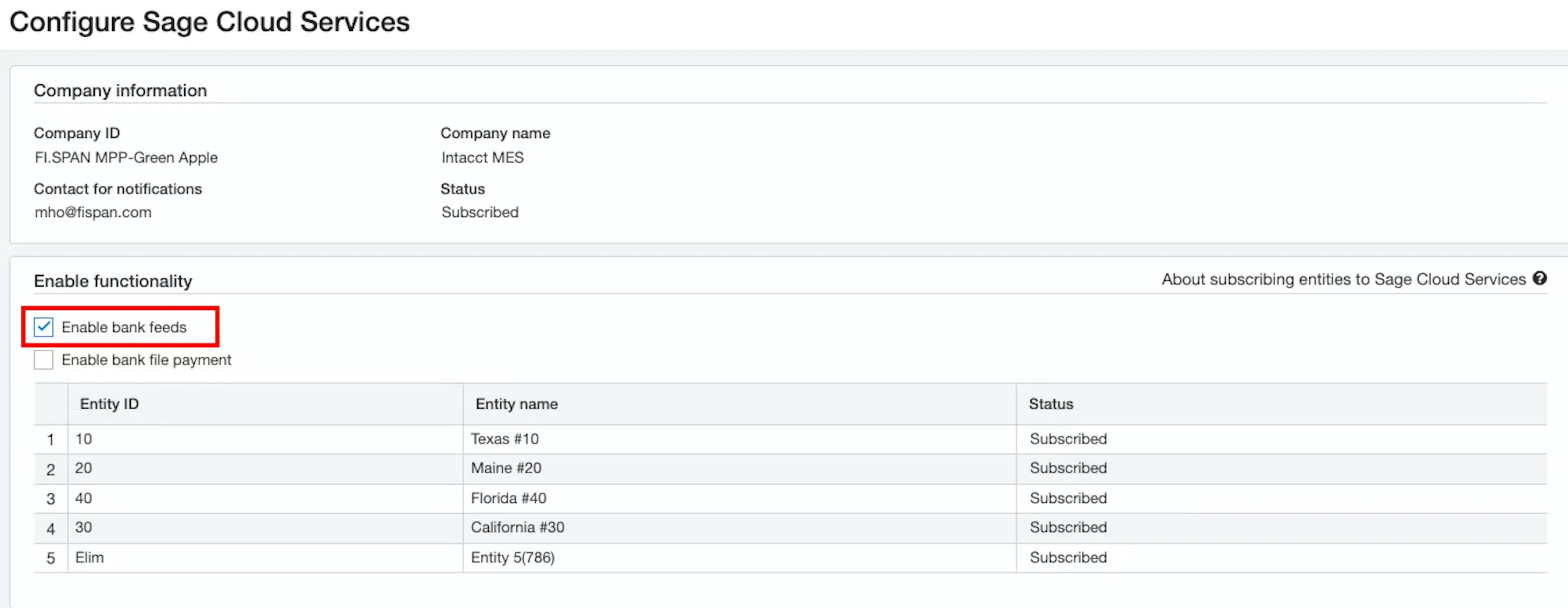Viewport: 1568px width, 608px height.
Task: Click Entity 5(786) entity name
Action: pos(513,557)
